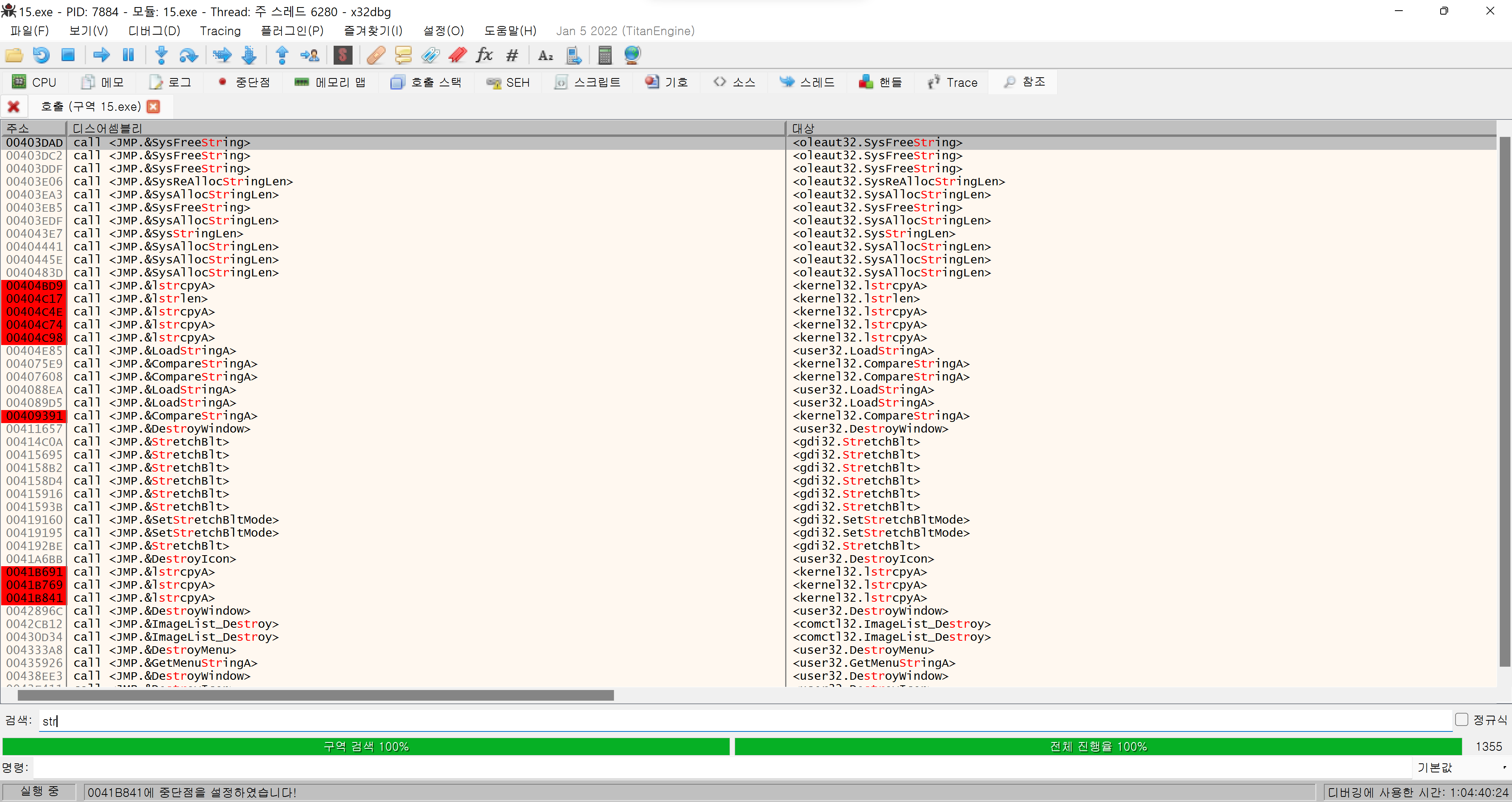
Task: Click the Font settings icon
Action: 545,55
